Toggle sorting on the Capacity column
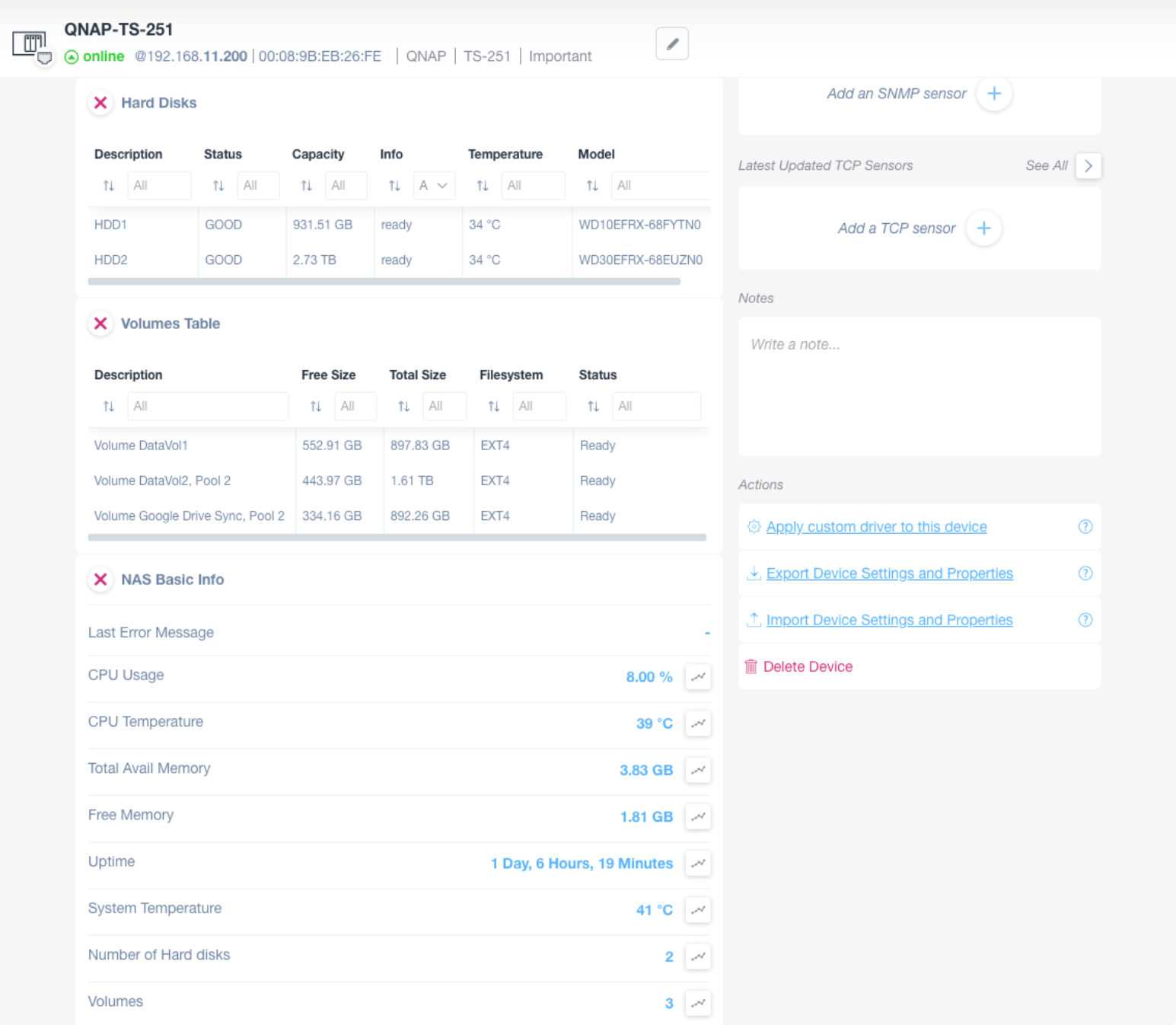1176x1025 pixels. point(306,185)
